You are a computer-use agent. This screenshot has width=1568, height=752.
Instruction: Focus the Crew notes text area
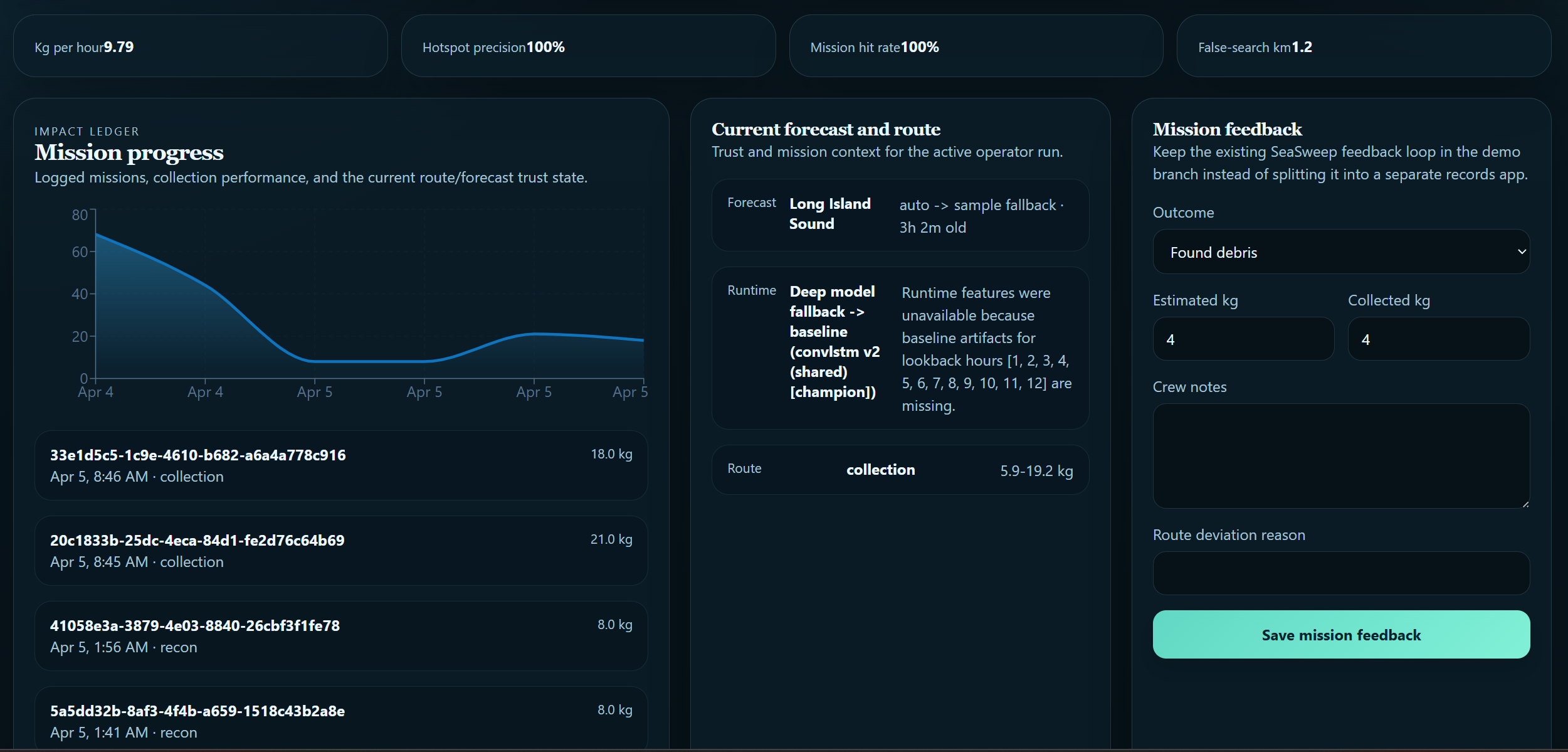[x=1340, y=455]
